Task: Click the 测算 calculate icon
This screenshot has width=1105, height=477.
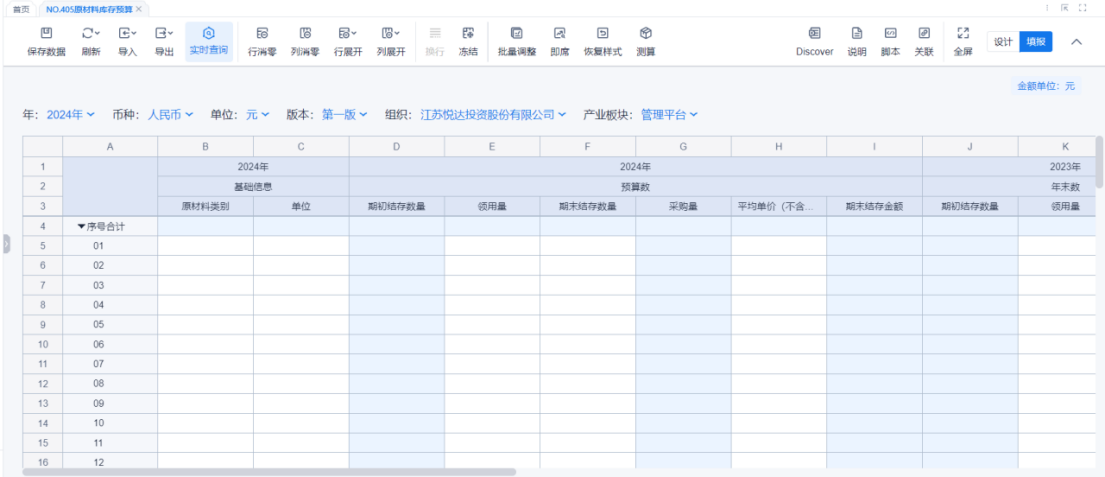Action: [646, 34]
